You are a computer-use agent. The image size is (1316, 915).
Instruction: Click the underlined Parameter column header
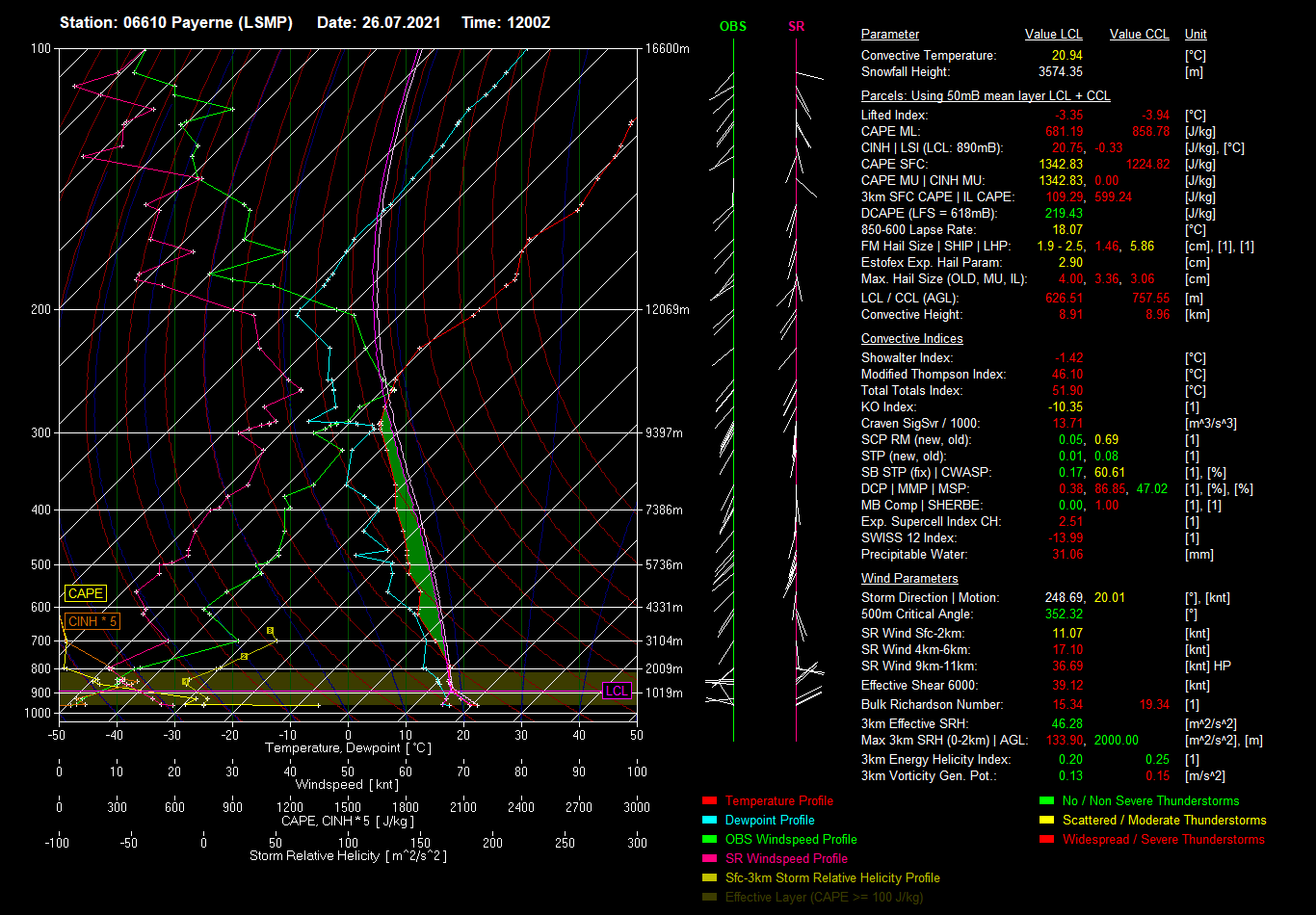point(889,35)
